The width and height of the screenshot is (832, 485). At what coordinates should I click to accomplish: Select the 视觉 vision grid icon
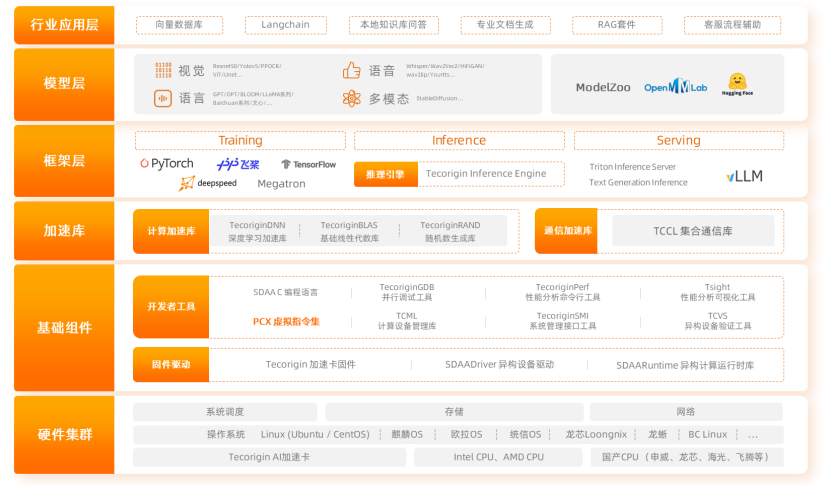point(163,70)
